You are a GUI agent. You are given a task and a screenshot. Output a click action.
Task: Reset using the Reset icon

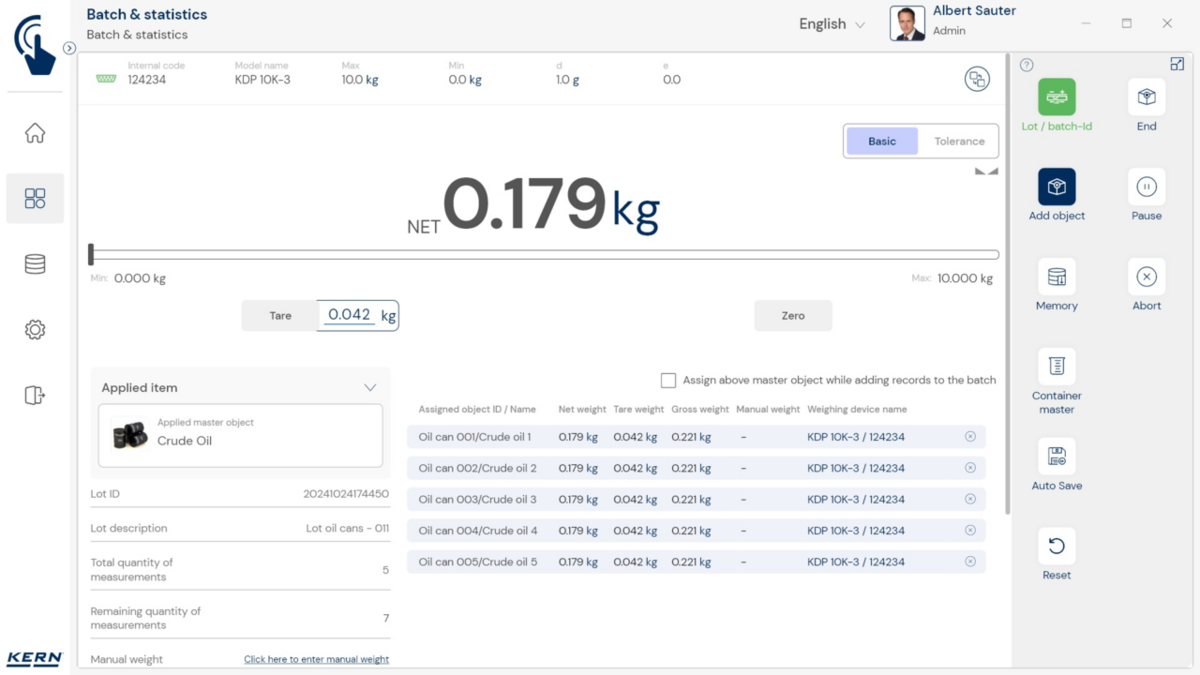pos(1056,547)
